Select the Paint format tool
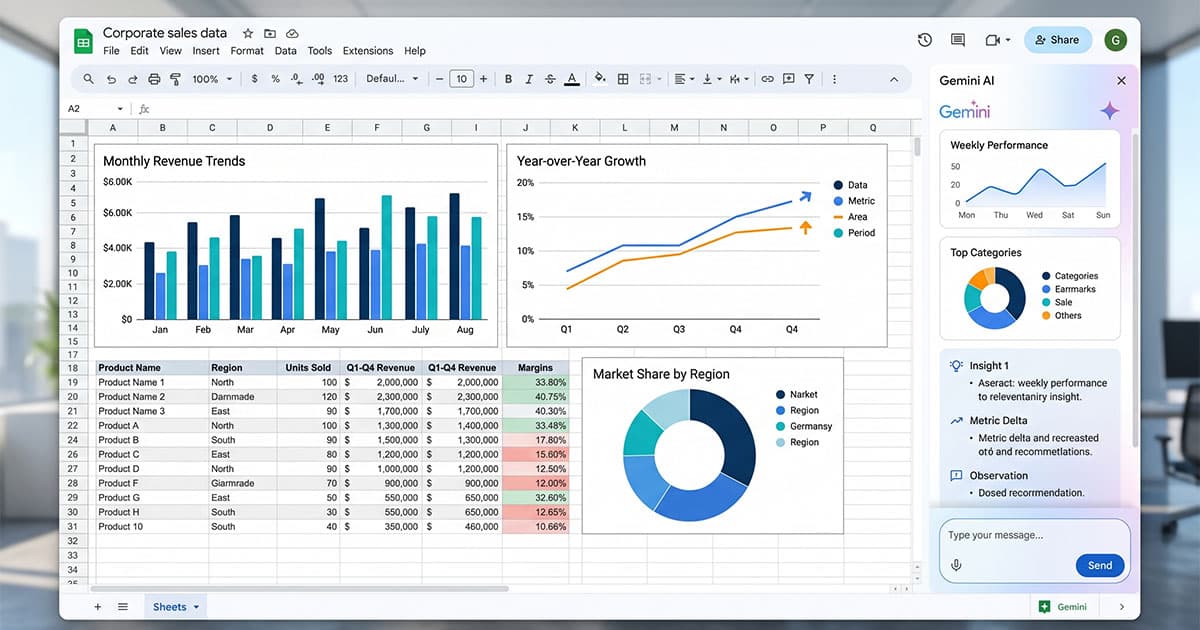This screenshot has width=1200, height=630. click(175, 78)
